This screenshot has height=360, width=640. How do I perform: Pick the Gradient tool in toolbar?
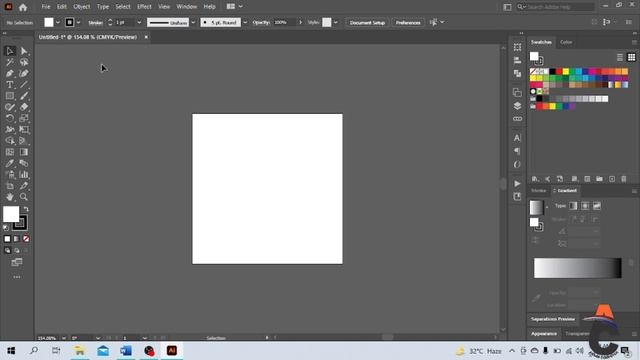coord(24,152)
